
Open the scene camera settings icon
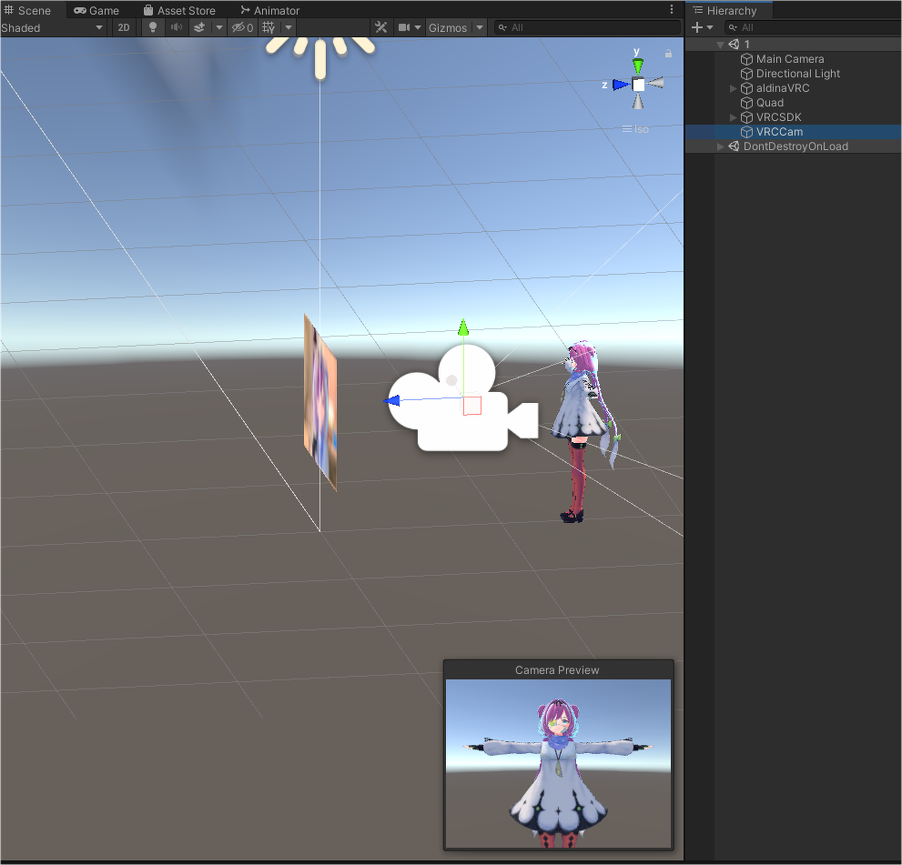404,27
